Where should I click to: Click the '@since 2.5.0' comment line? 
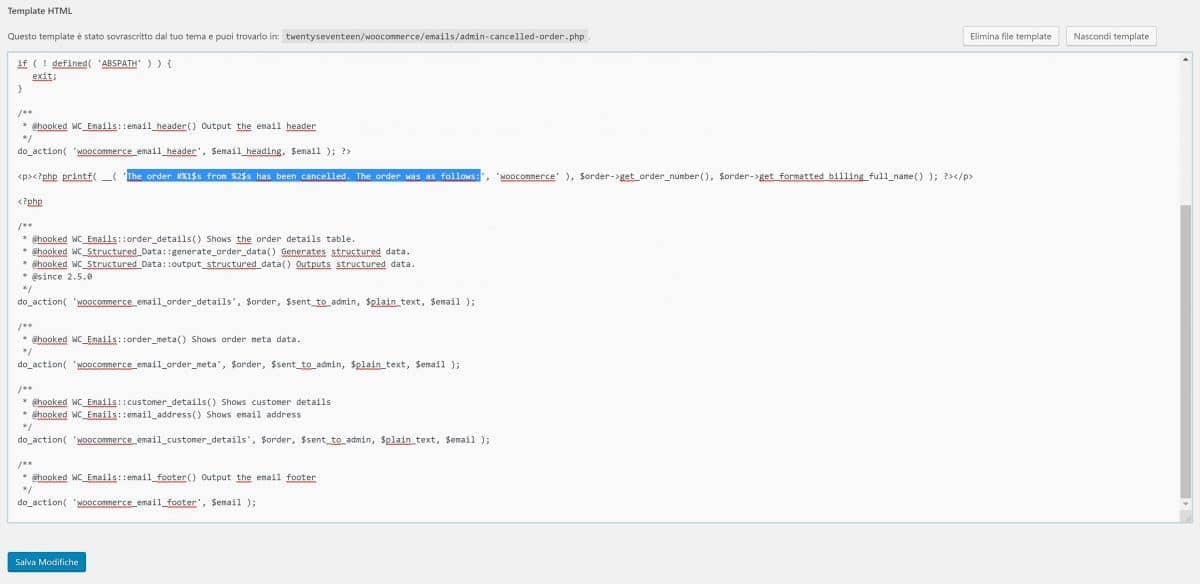(x=57, y=277)
